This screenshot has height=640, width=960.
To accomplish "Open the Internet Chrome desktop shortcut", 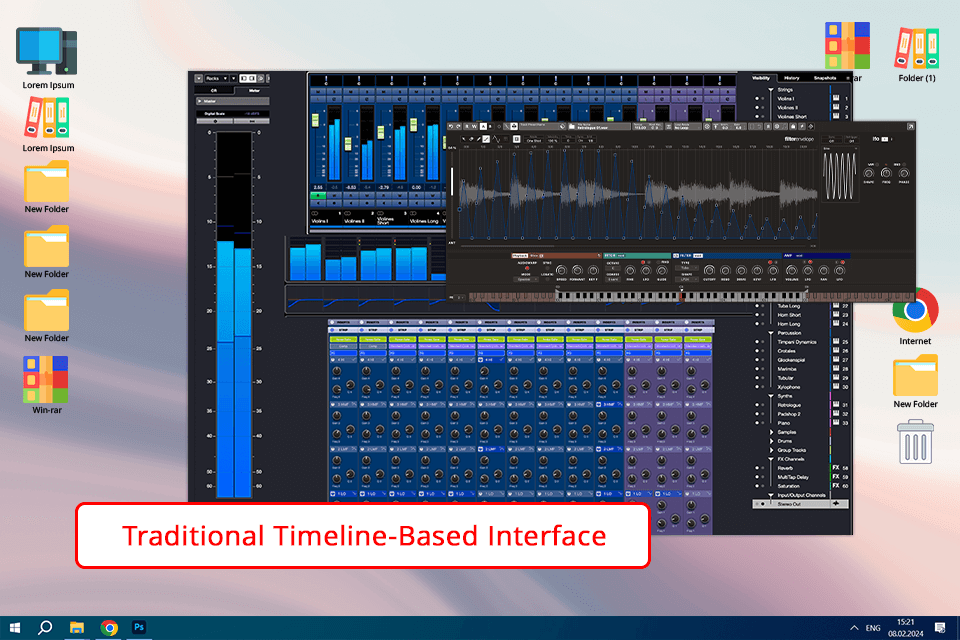I will click(915, 310).
